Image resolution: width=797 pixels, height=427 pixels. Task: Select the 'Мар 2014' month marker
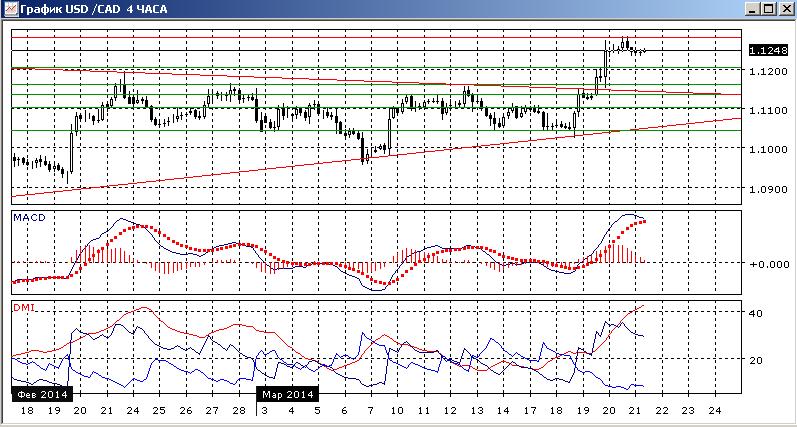click(288, 394)
